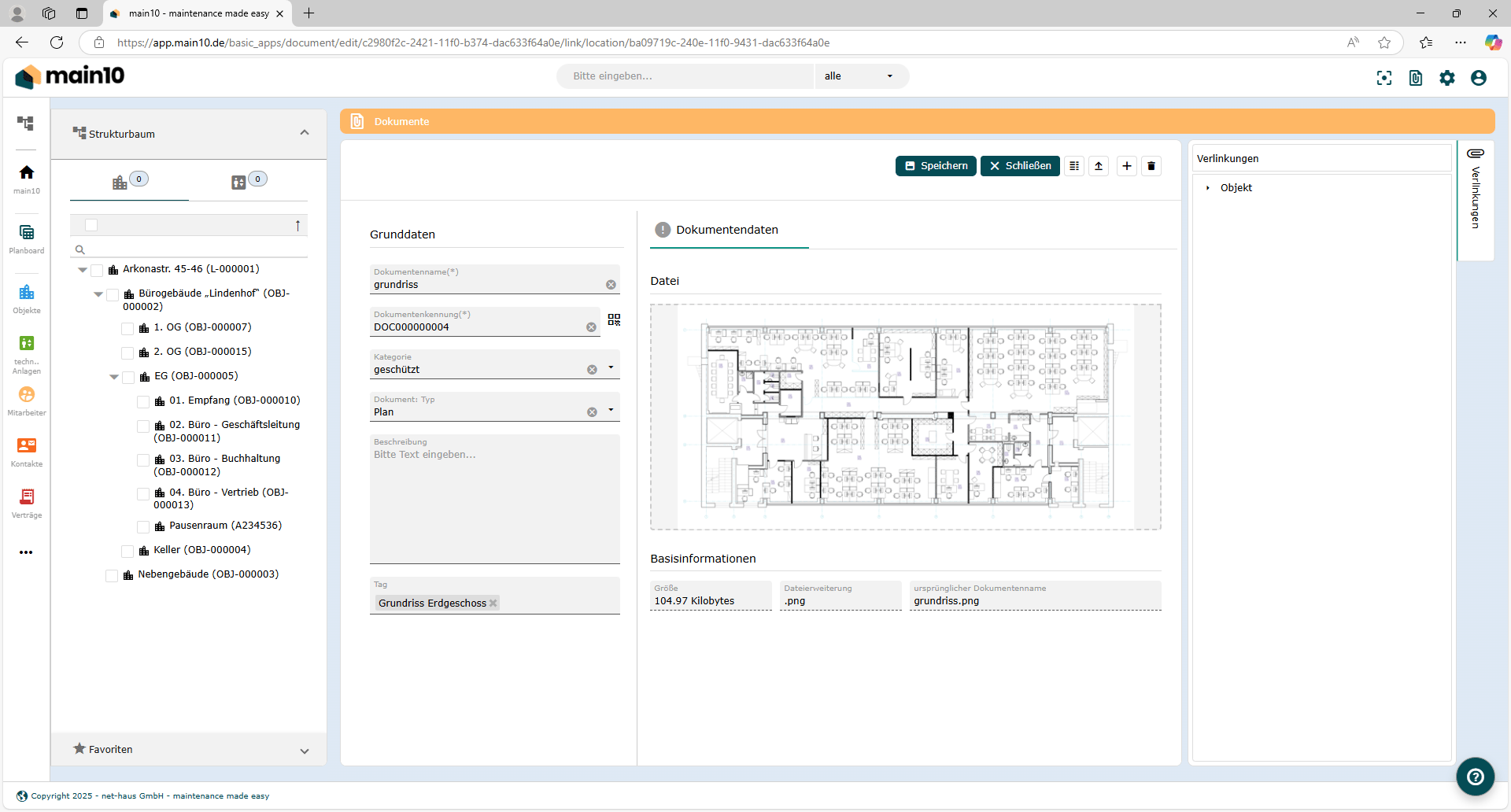Clear the Kategorie value
Image resolution: width=1511 pixels, height=812 pixels.
pos(592,370)
